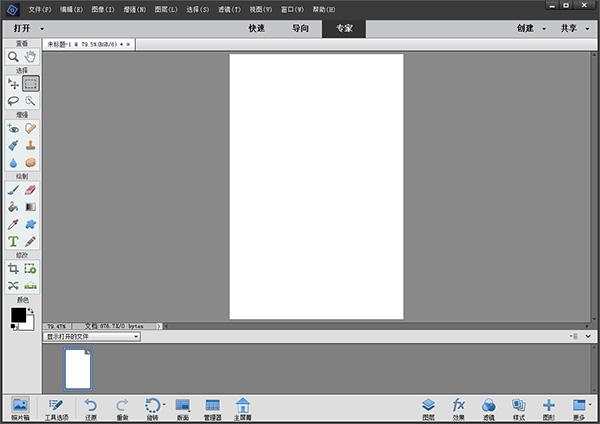
Task: Select the Red Eye Removal tool
Action: coord(13,129)
